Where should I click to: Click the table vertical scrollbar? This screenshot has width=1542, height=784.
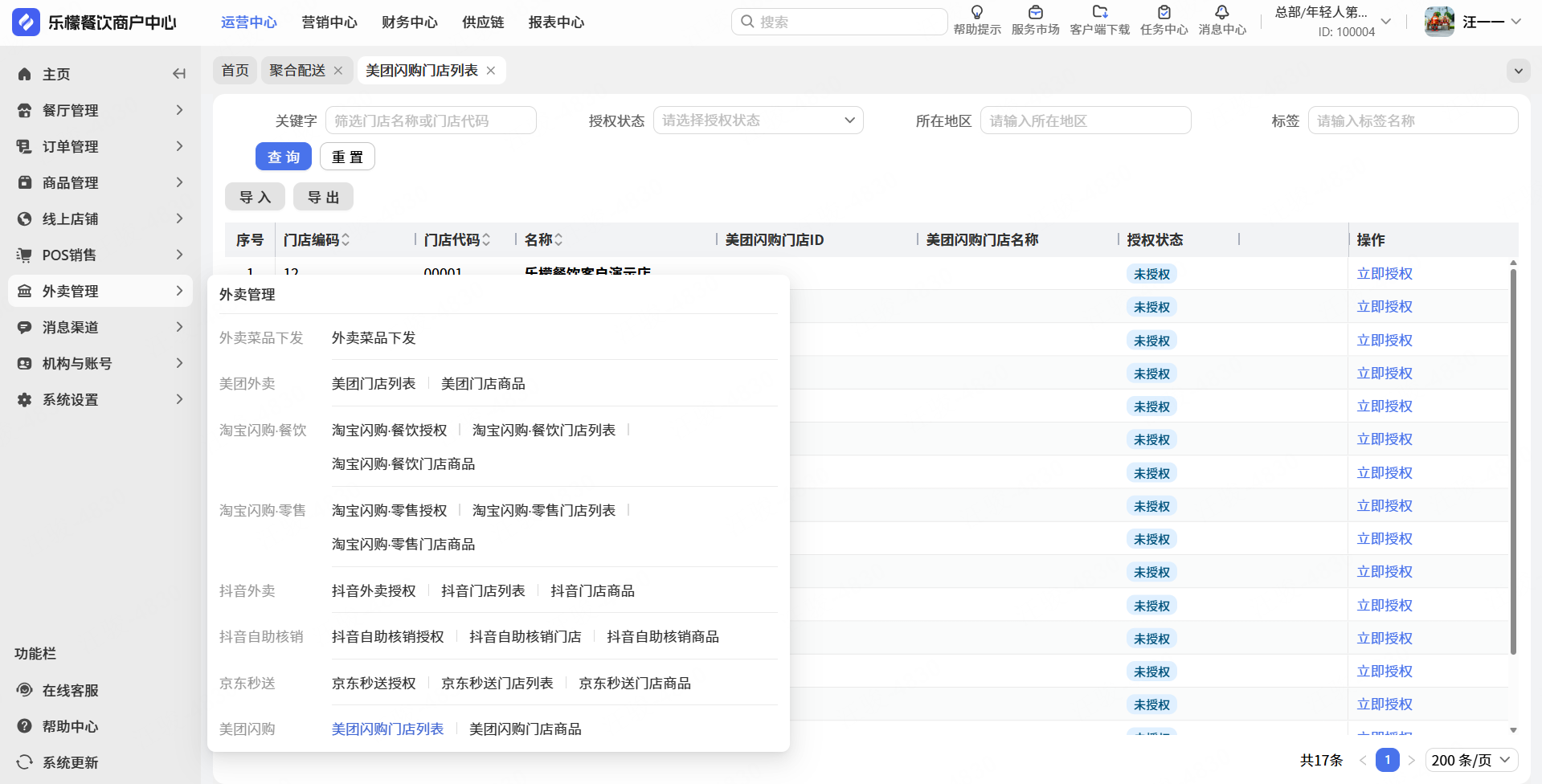tap(1513, 462)
